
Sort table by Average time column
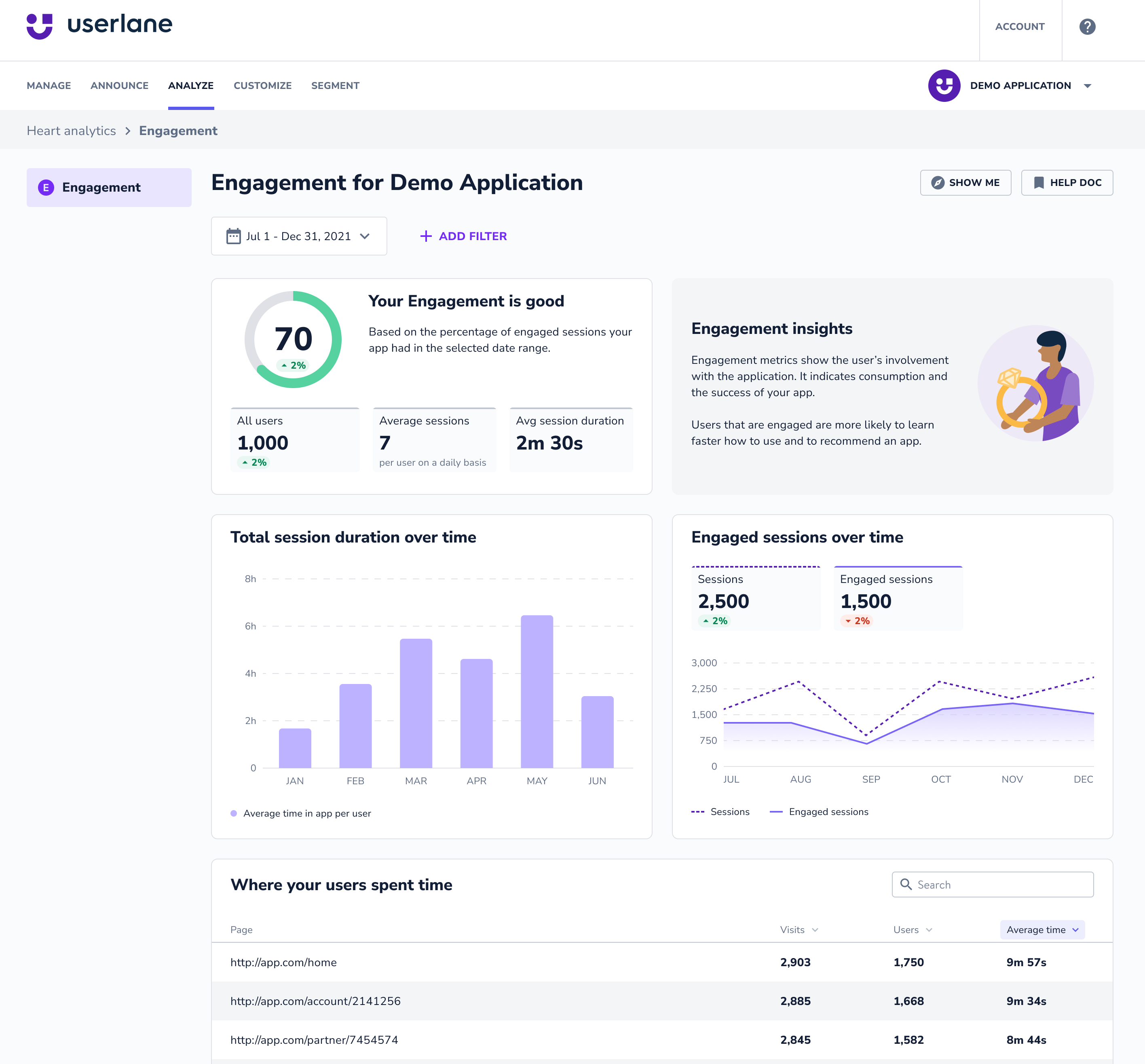1042,930
